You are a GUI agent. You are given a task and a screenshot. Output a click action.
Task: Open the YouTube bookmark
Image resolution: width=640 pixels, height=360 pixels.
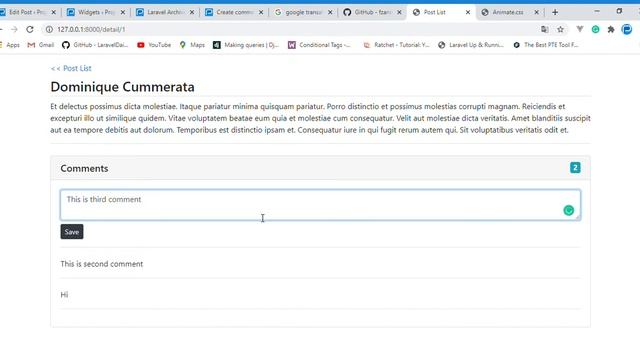click(154, 45)
